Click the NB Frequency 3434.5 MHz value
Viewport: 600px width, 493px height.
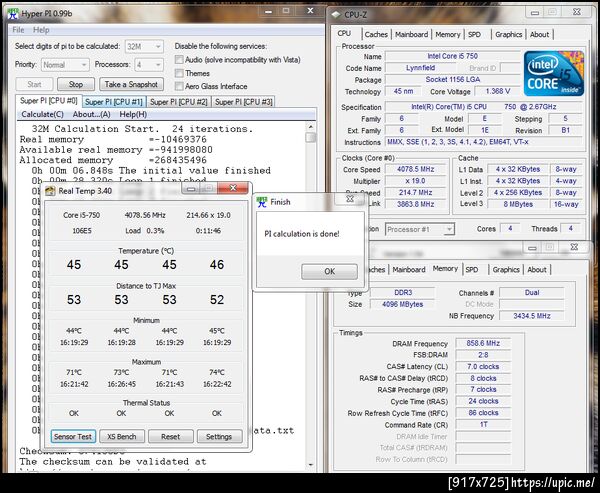(x=532, y=316)
